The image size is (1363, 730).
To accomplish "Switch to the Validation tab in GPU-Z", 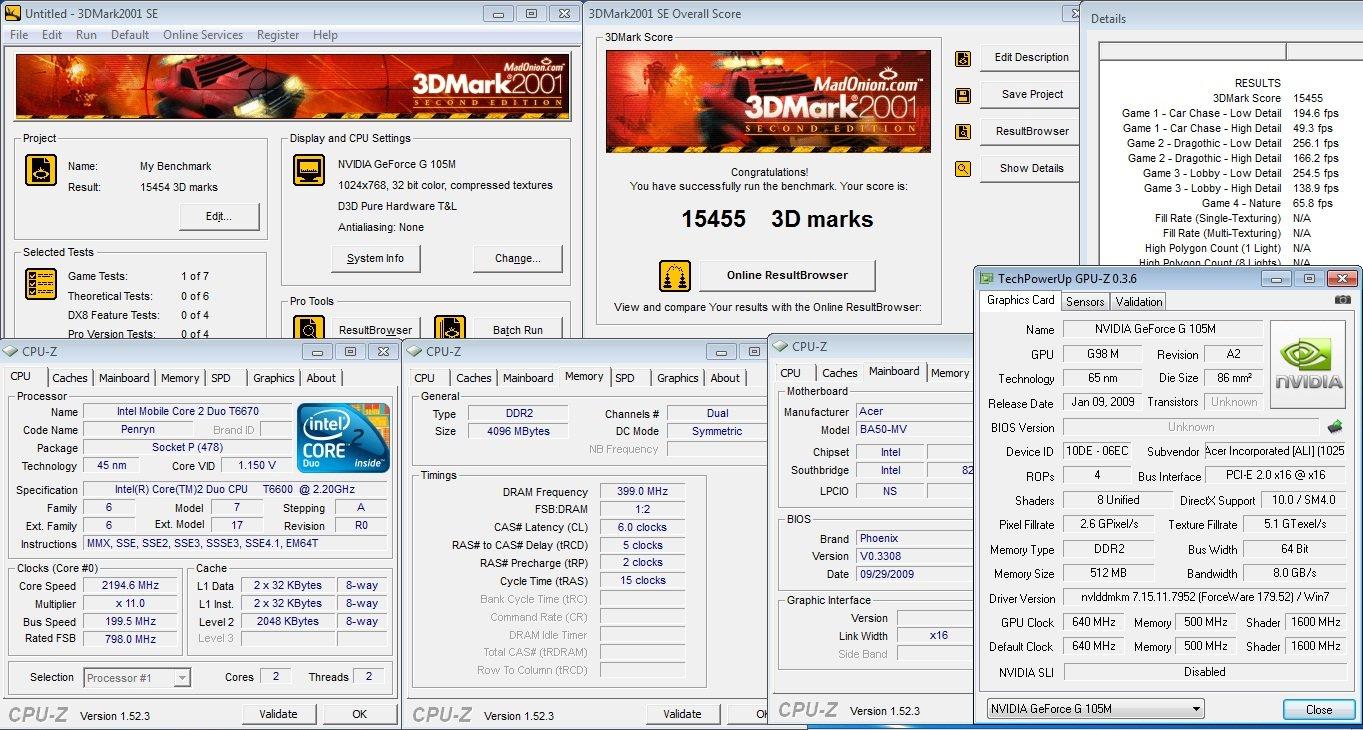I will pyautogui.click(x=1139, y=301).
